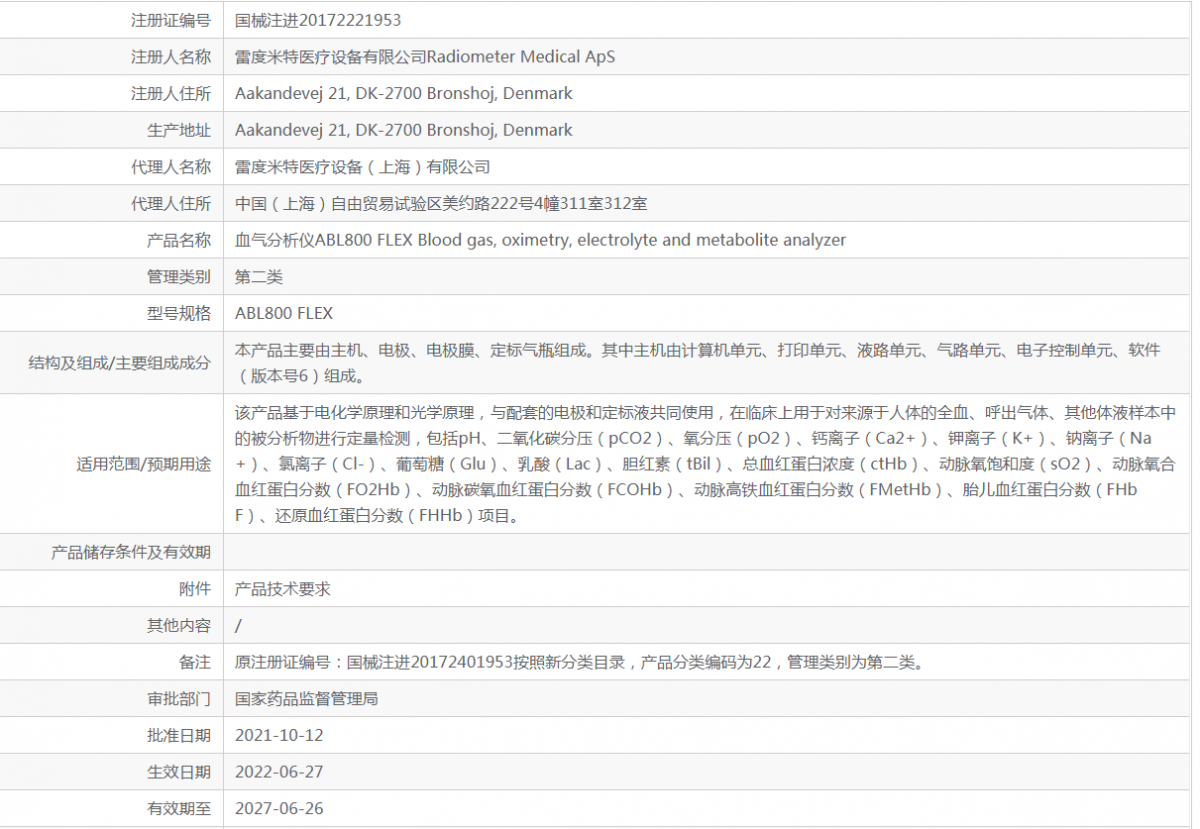Click the 附件 label
The height and width of the screenshot is (829, 1200).
(x=195, y=589)
